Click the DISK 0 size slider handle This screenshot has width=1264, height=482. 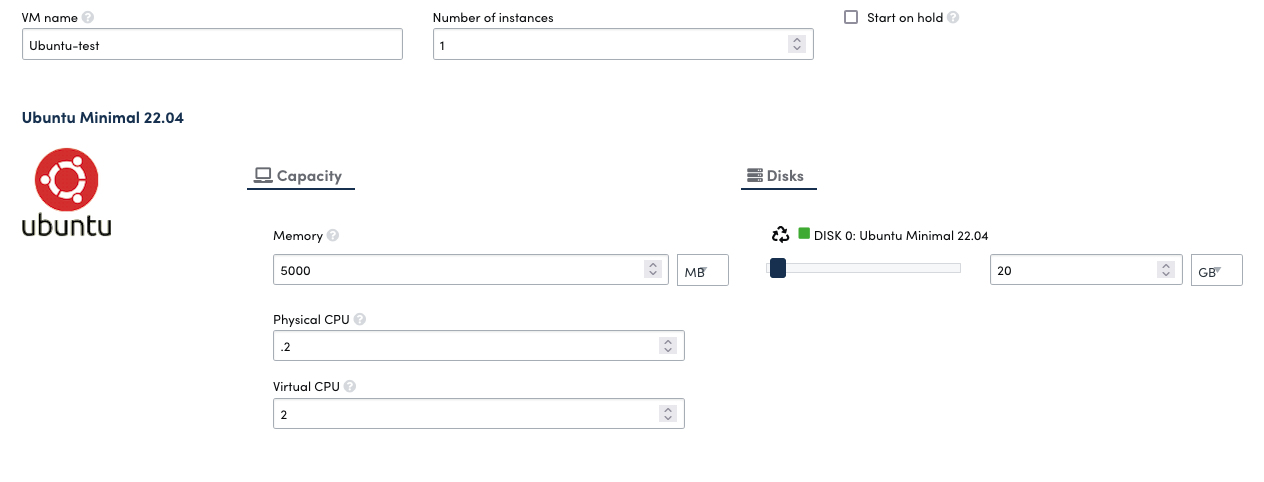tap(777, 268)
